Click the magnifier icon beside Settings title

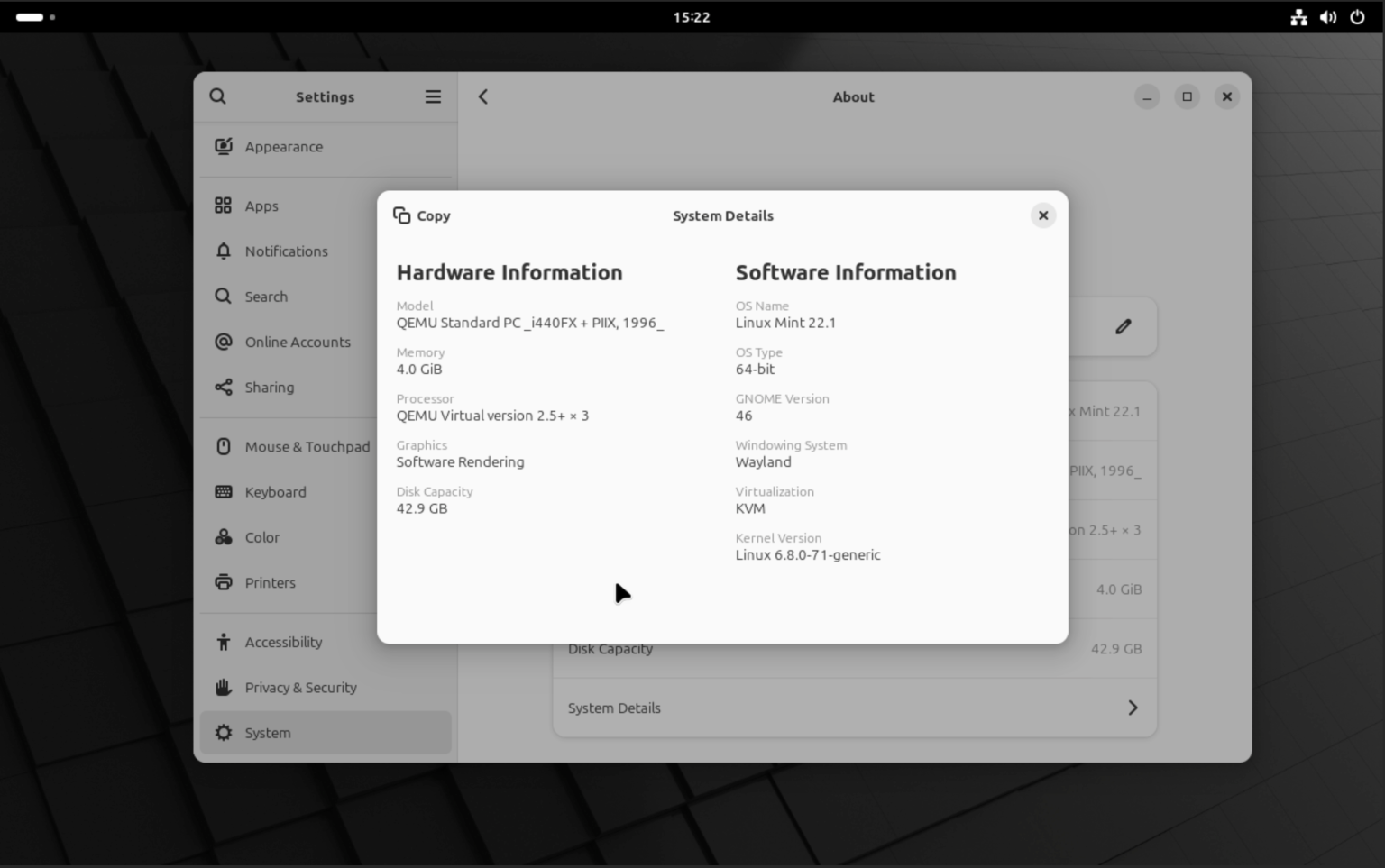(217, 96)
